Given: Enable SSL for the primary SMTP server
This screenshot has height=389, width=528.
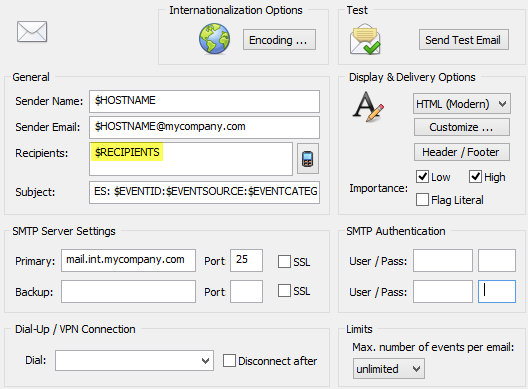Looking at the screenshot, I should point(284,261).
